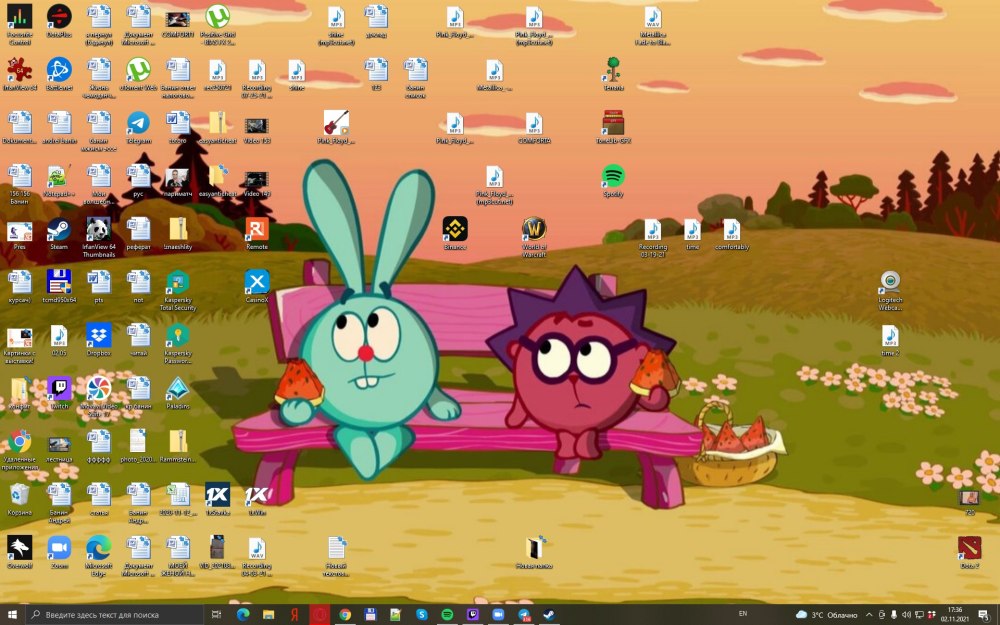Open the Telegram desktop shortcut
The image size is (1000, 625).
click(138, 128)
